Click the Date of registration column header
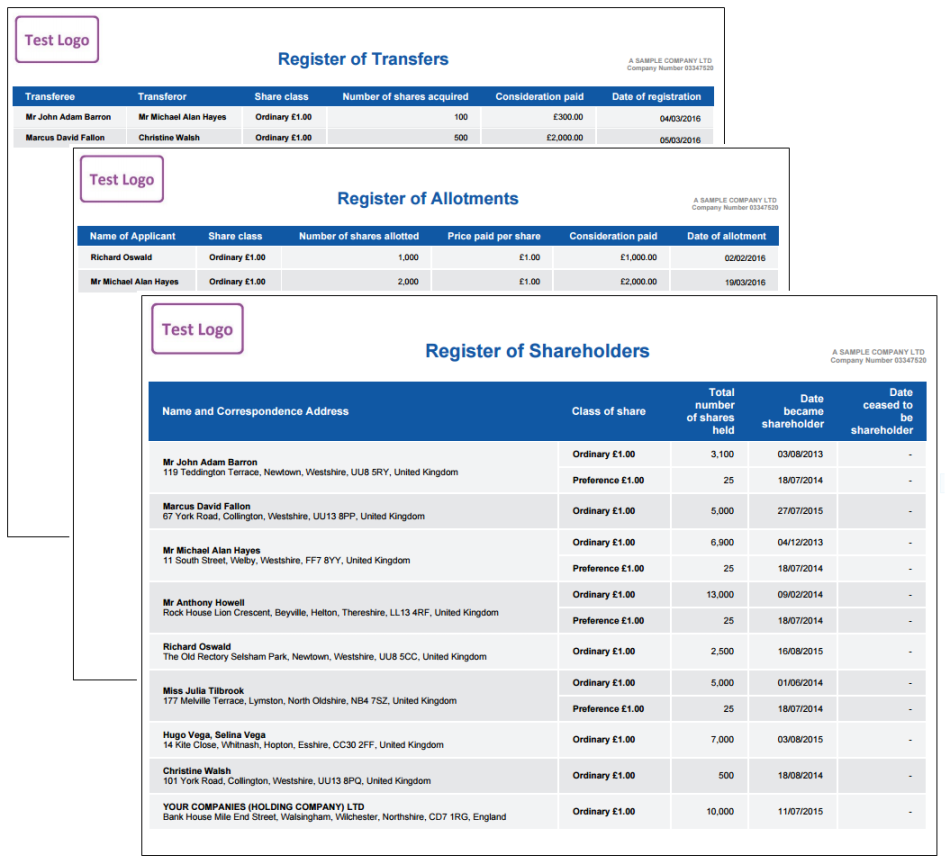 (656, 97)
